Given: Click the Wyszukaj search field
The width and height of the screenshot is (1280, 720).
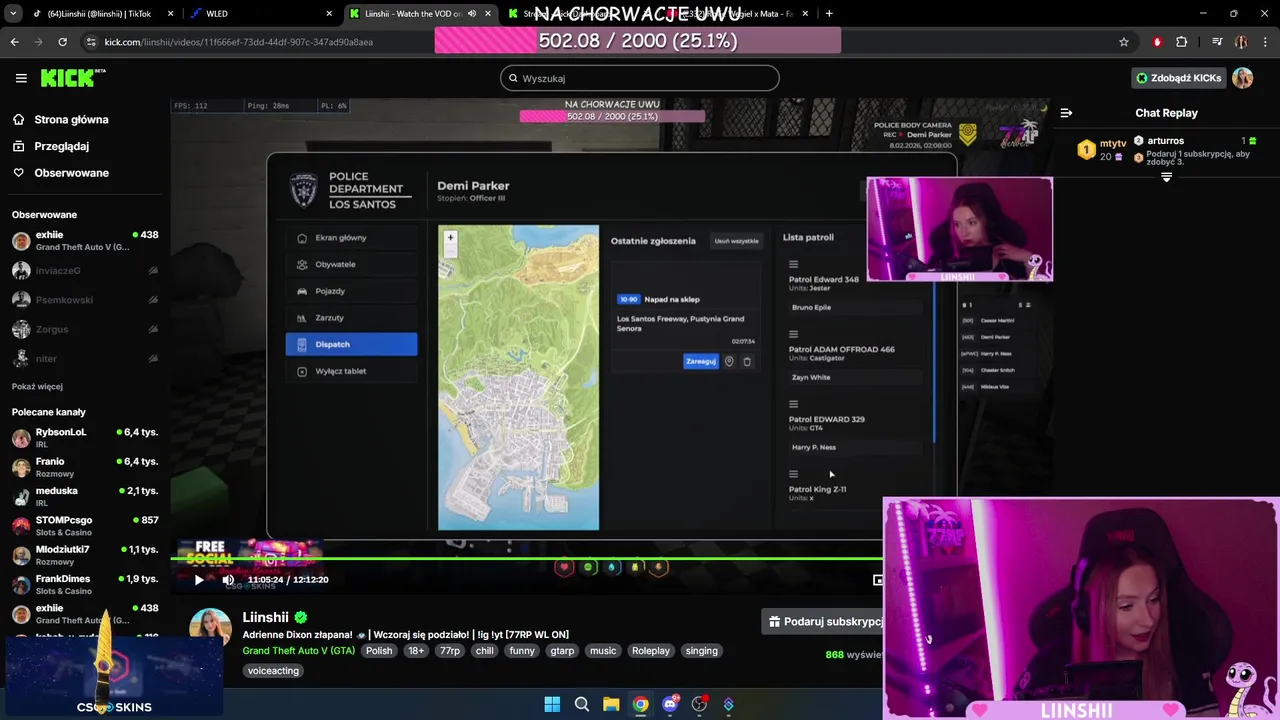Looking at the screenshot, I should coord(640,78).
